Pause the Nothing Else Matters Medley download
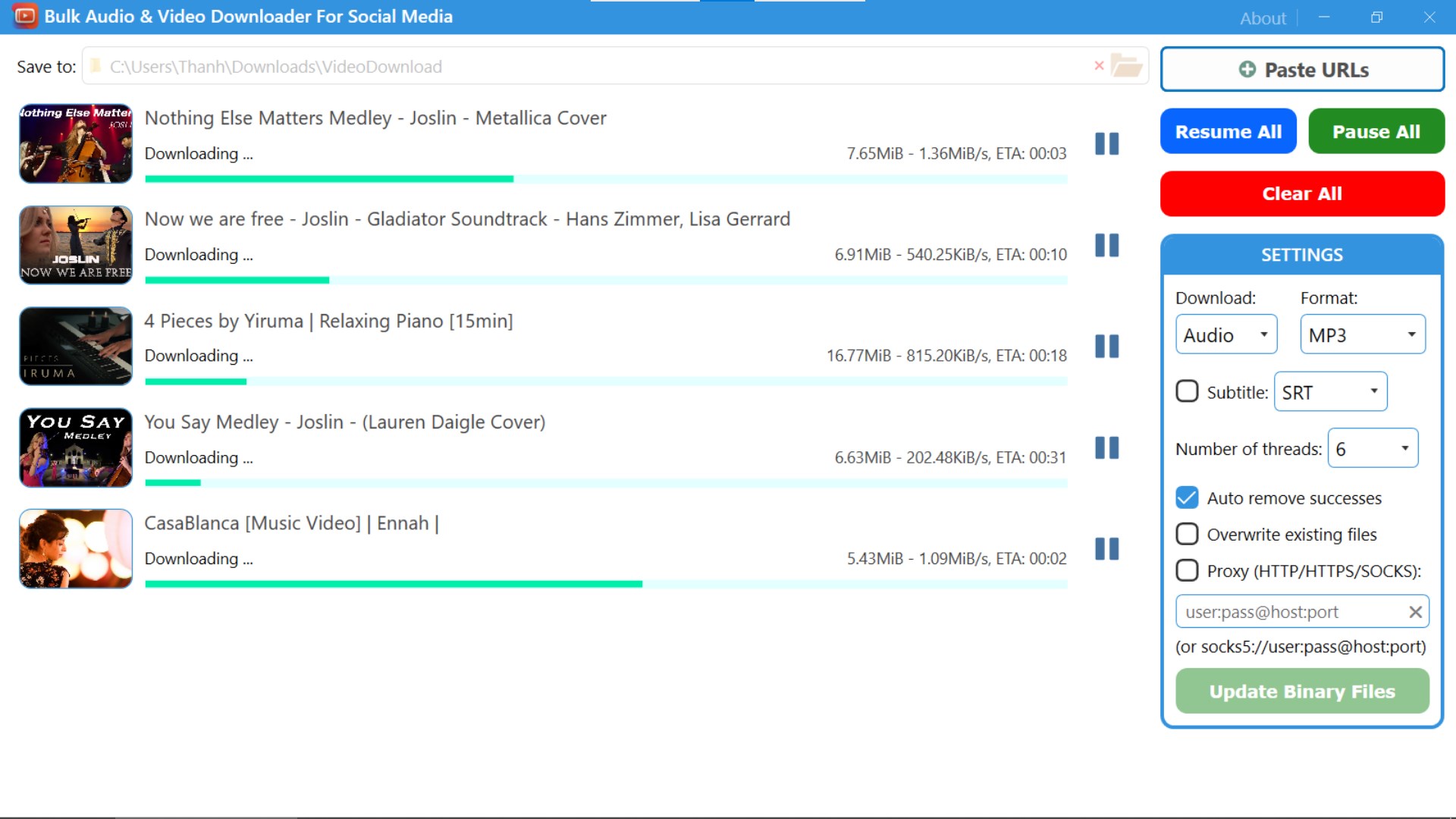The height and width of the screenshot is (819, 1456). click(1106, 143)
